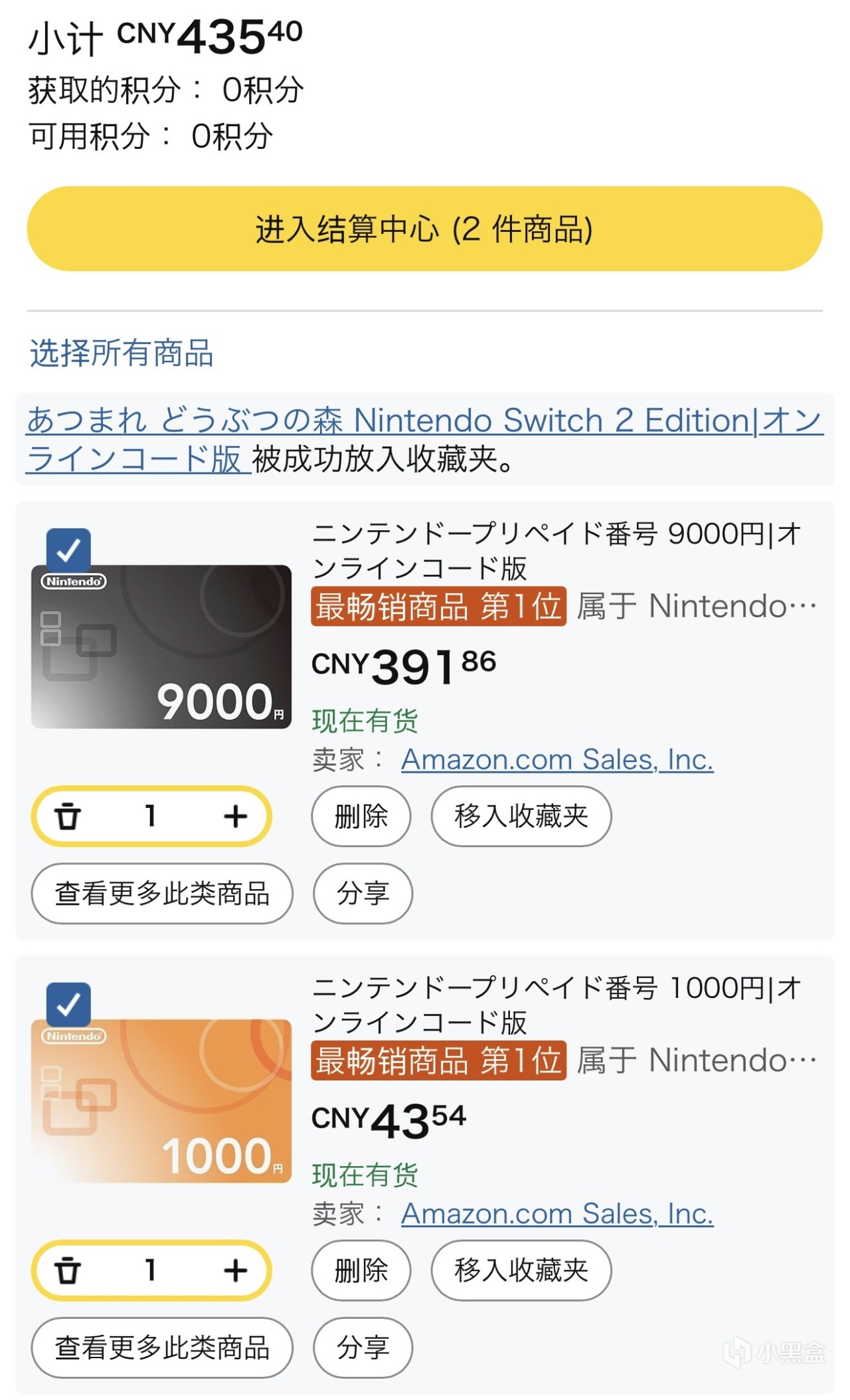This screenshot has height=1400, width=850.
Task: Open the 1000 yen prepaid card thumbnail
Action: click(161, 1100)
